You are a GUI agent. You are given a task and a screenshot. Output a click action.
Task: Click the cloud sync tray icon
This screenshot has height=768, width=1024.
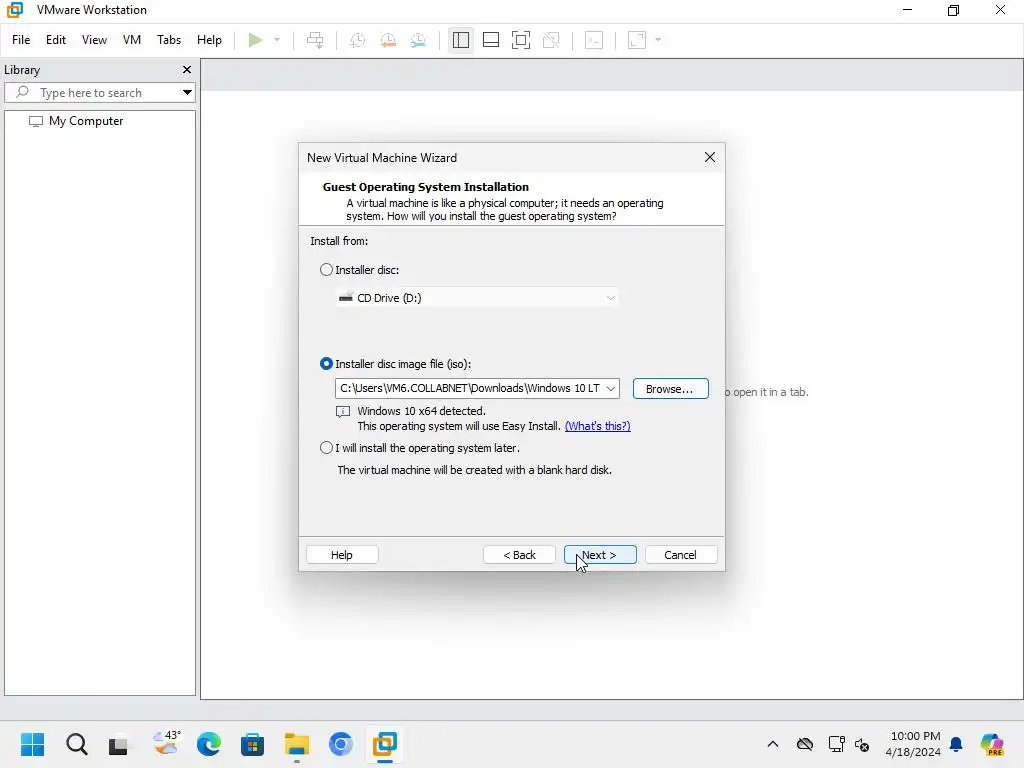point(805,744)
